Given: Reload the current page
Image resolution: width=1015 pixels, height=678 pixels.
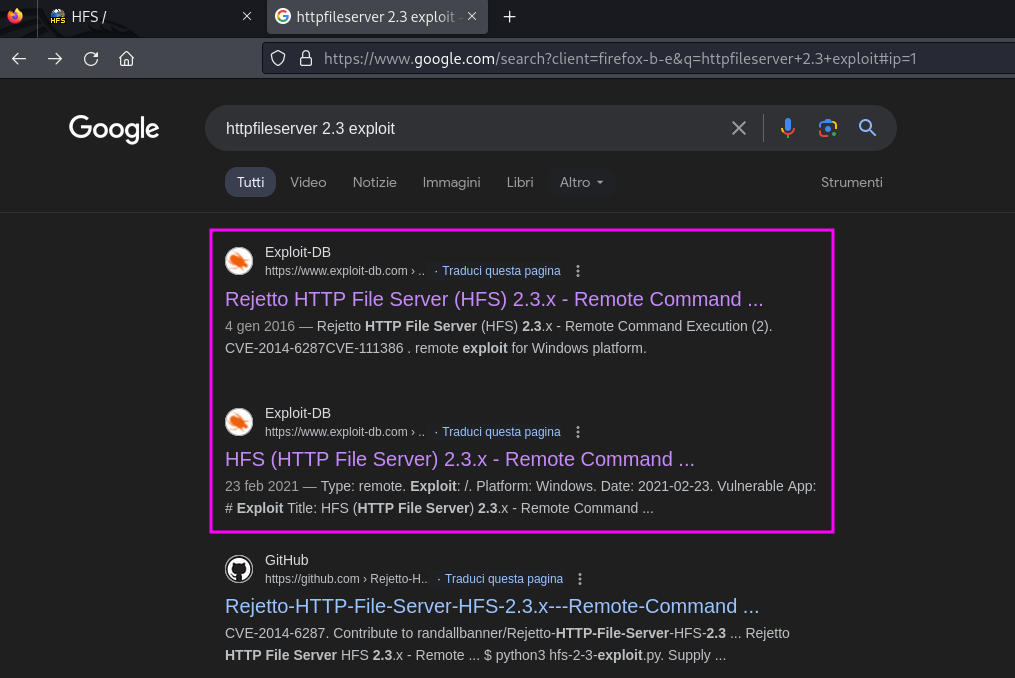Looking at the screenshot, I should pyautogui.click(x=91, y=59).
